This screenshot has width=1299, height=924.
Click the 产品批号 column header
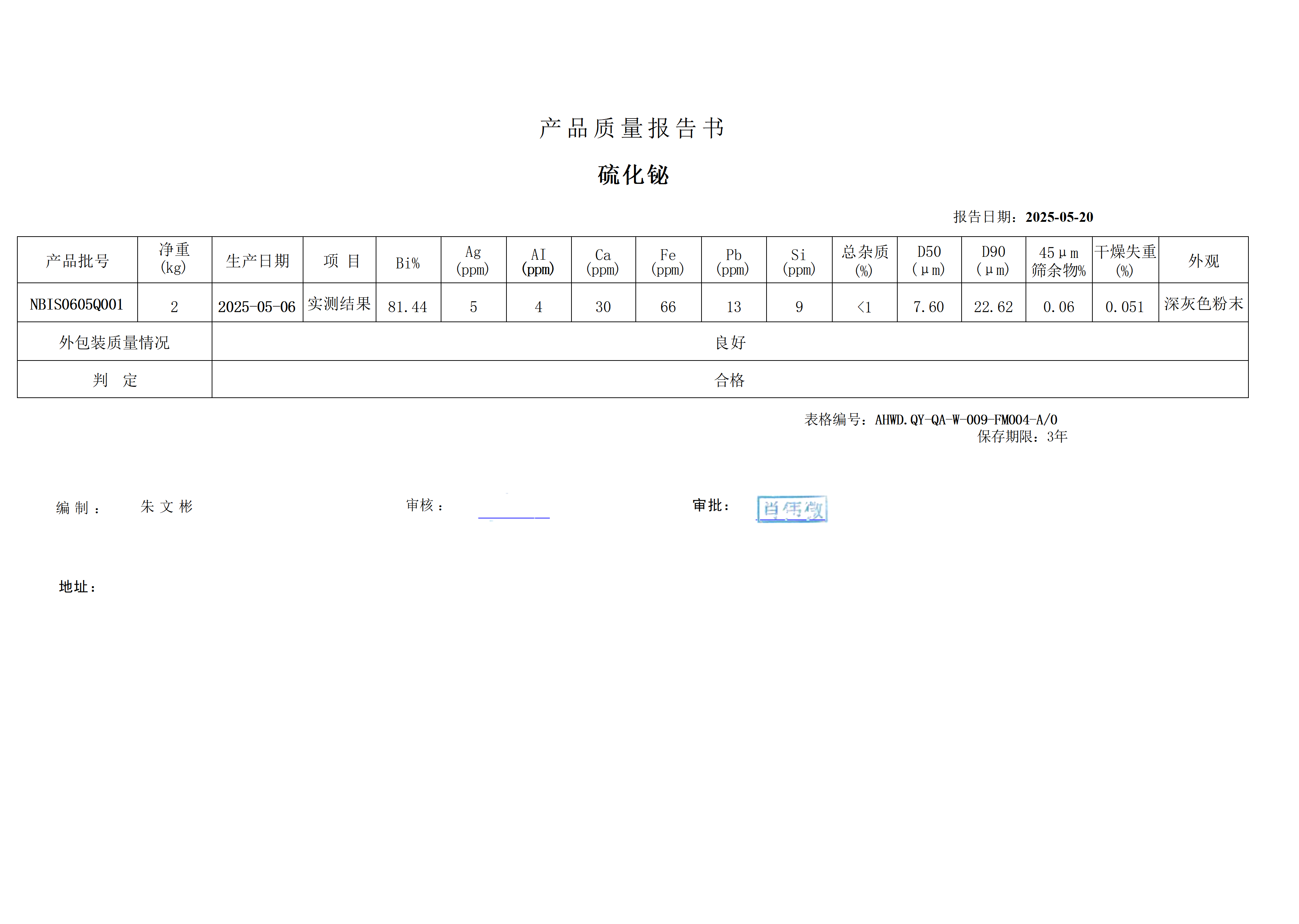coord(77,260)
